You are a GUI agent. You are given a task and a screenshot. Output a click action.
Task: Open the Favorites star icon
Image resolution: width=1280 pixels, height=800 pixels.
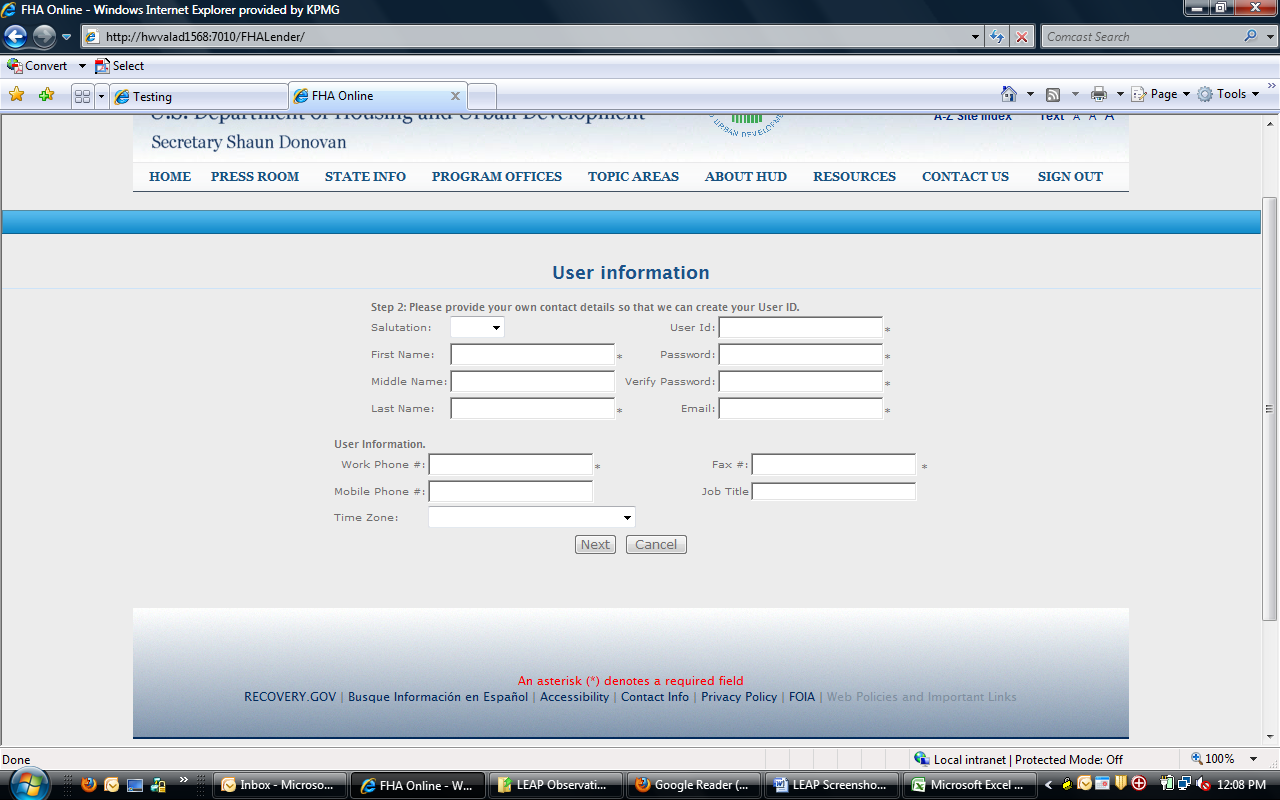point(17,95)
